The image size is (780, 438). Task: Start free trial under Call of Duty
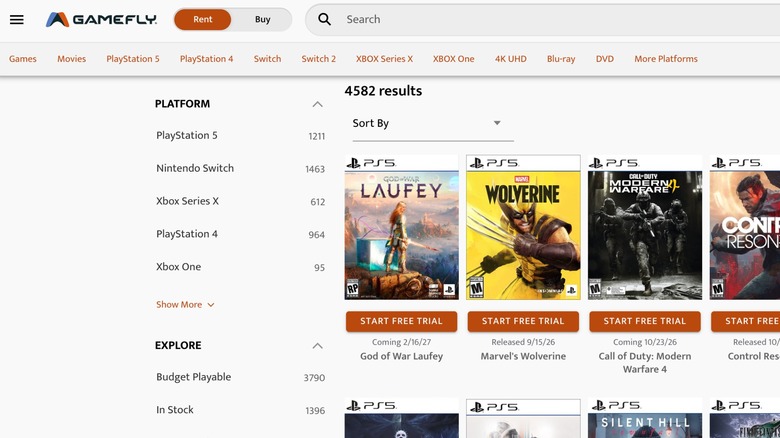coord(645,322)
